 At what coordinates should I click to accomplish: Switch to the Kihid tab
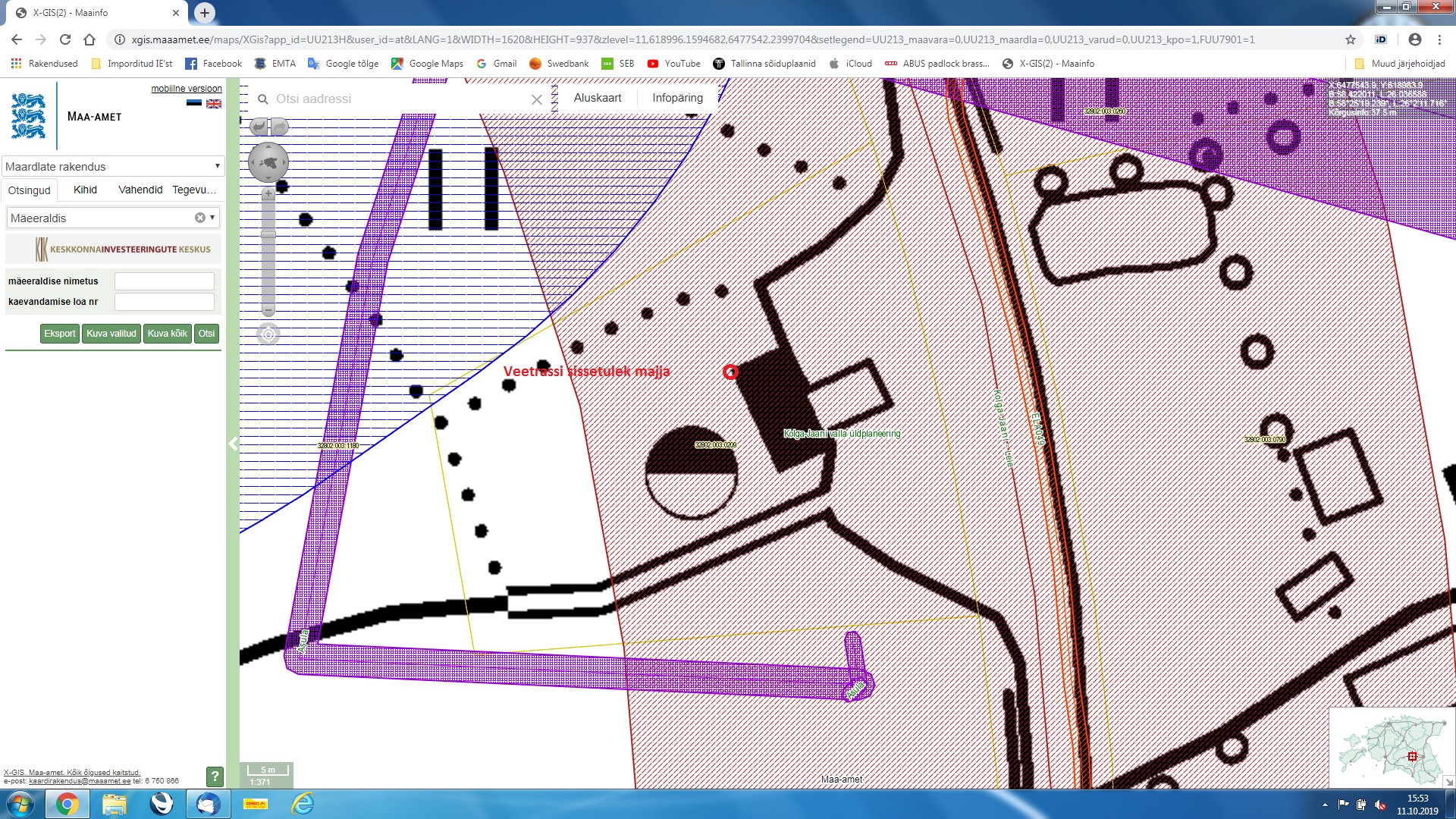(85, 190)
